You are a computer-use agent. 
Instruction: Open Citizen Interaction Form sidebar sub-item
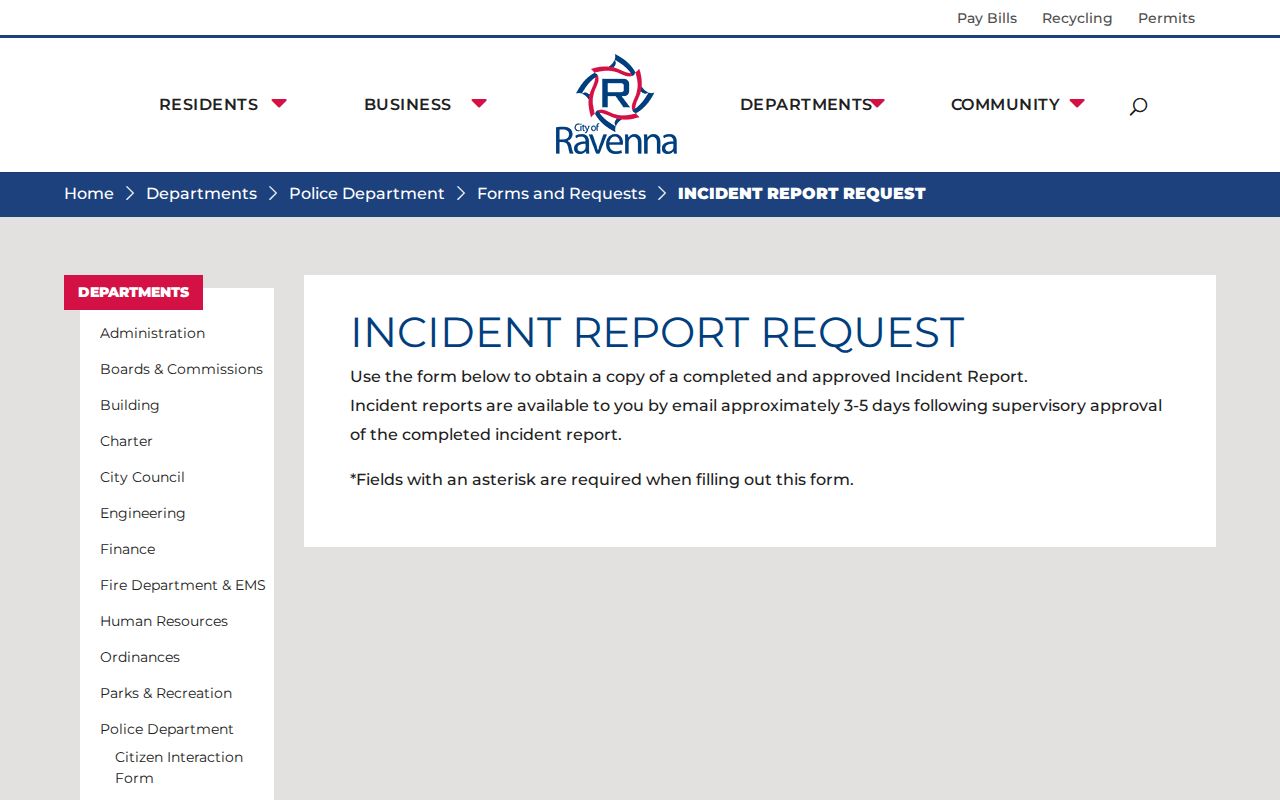pyautogui.click(x=179, y=767)
